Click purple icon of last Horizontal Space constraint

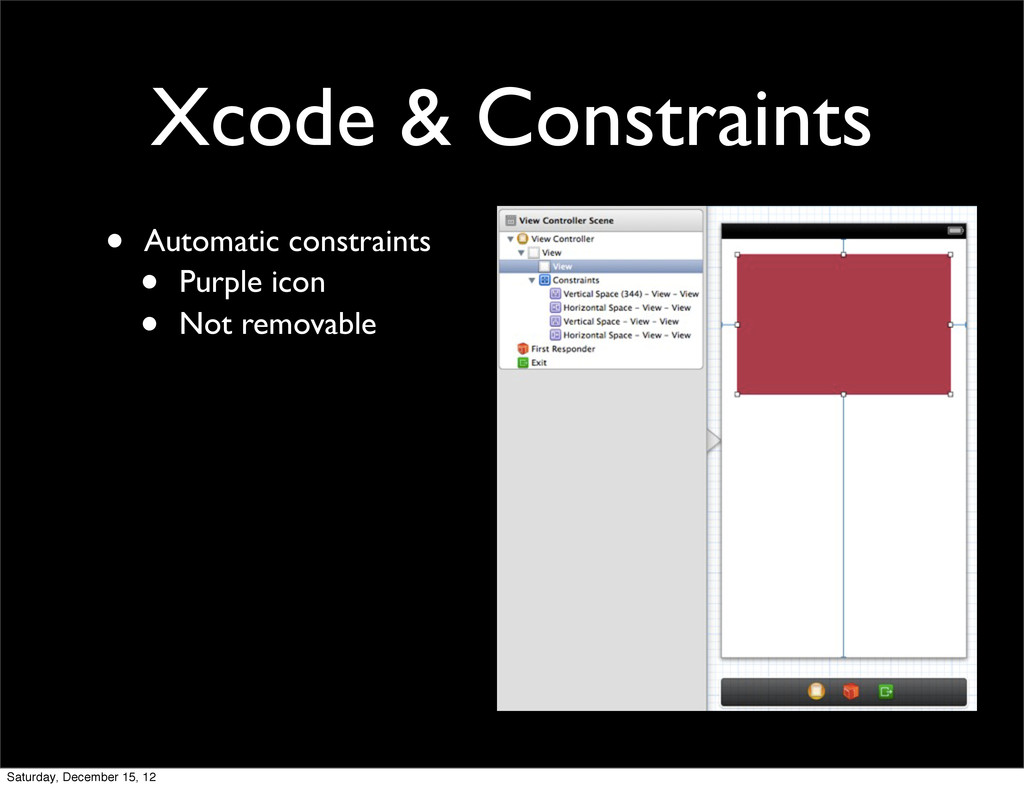(x=555, y=335)
